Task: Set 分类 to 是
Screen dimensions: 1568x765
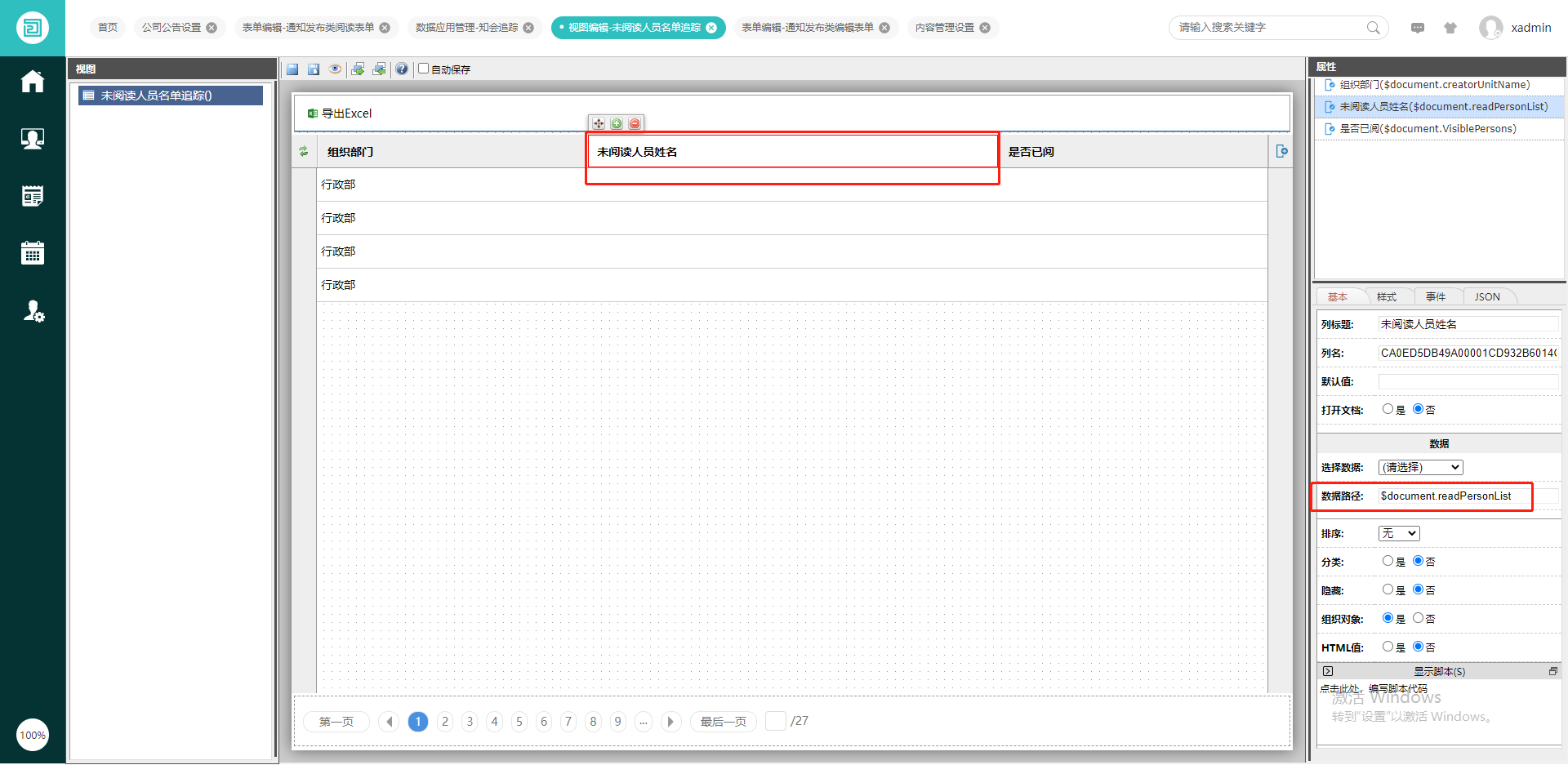Action: point(1388,561)
